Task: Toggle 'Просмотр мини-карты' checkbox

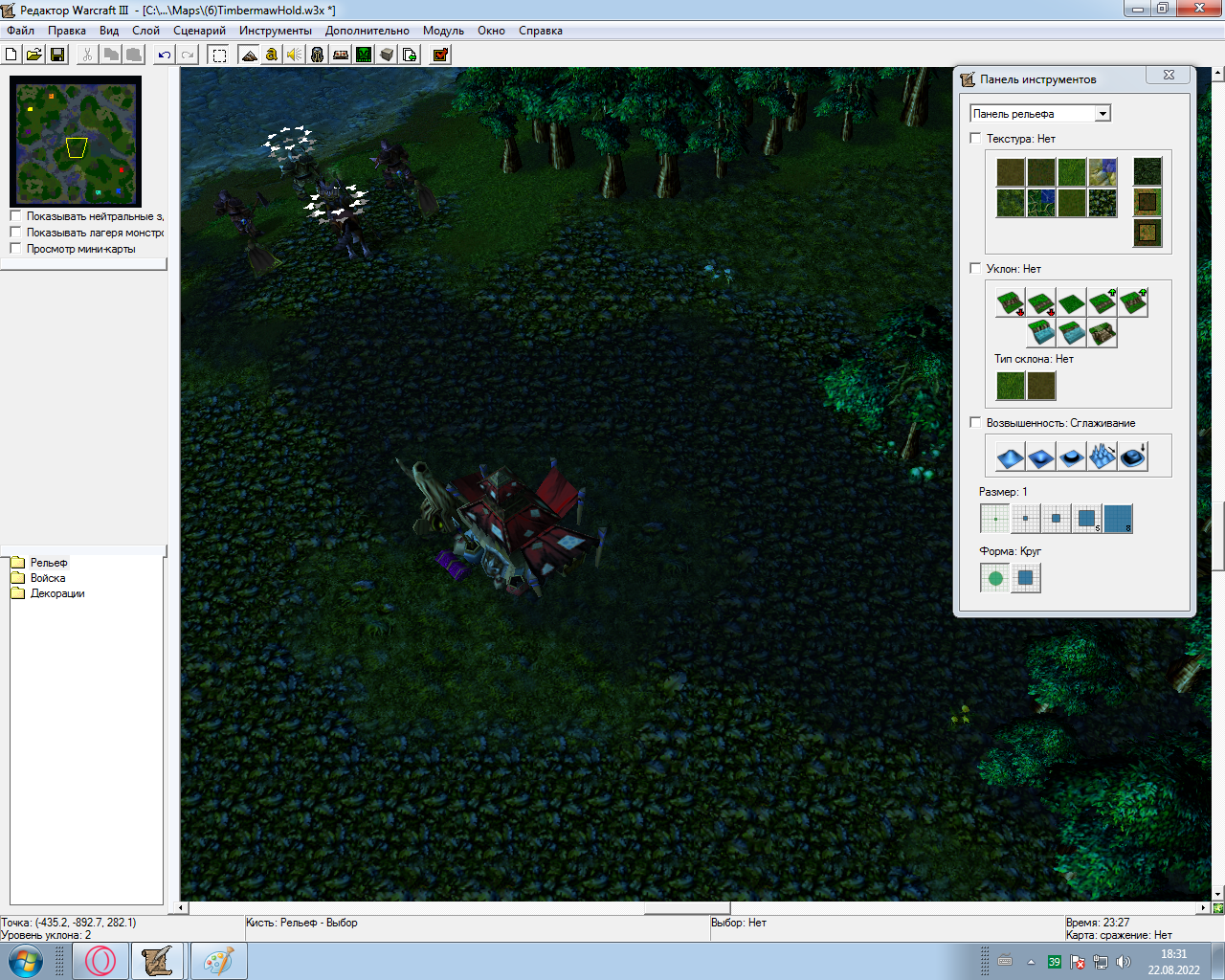Action: 15,249
